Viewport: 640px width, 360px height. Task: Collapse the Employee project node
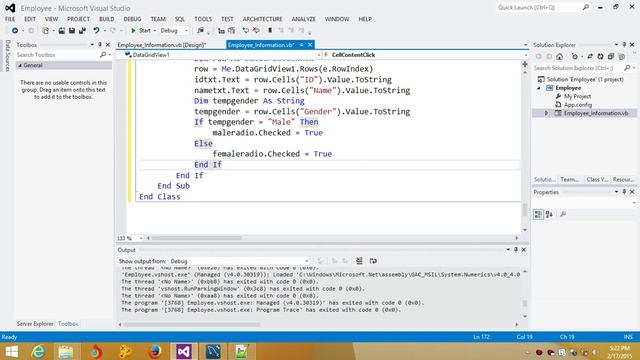point(539,88)
